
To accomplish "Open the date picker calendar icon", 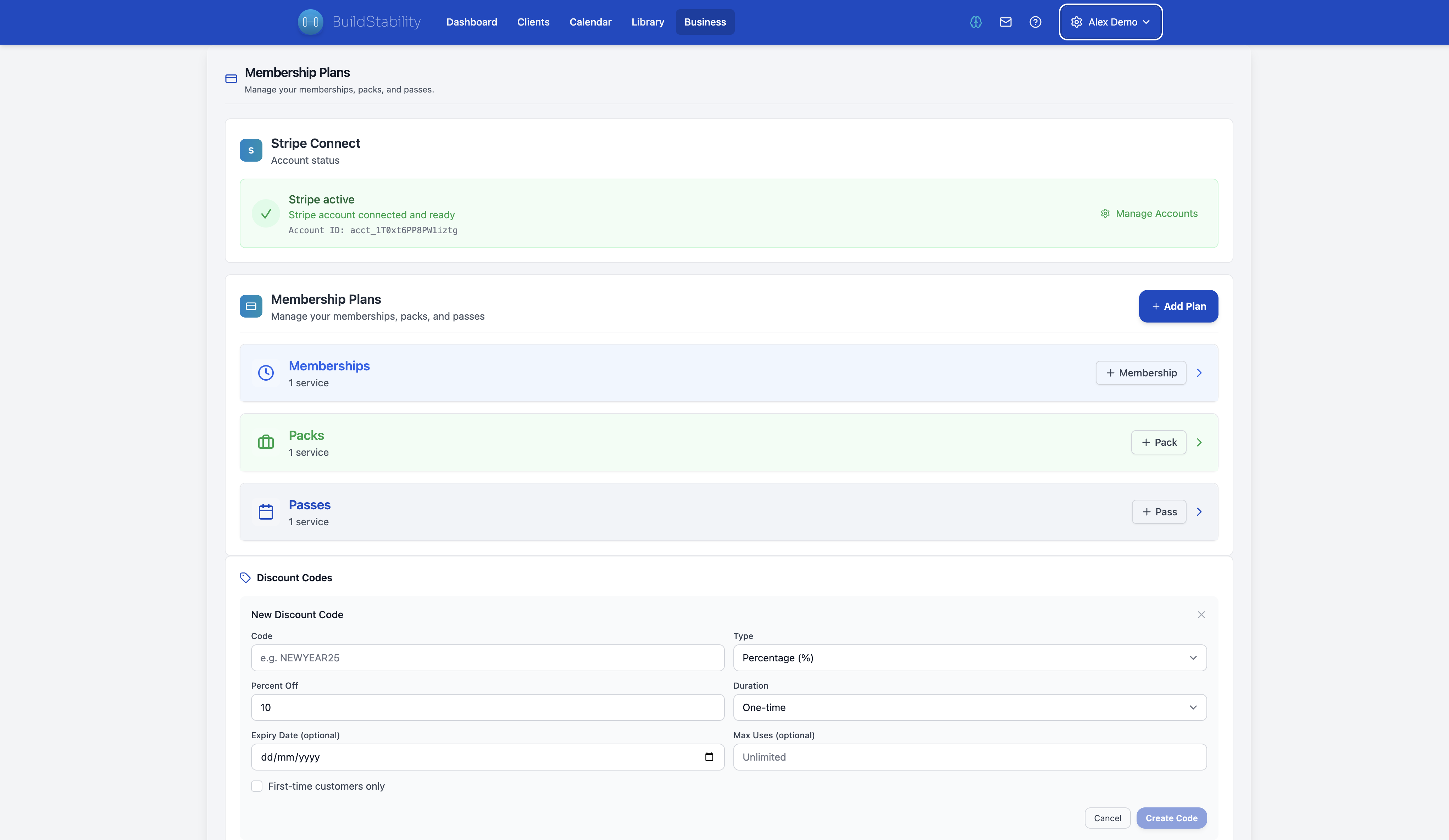I will coord(709,757).
